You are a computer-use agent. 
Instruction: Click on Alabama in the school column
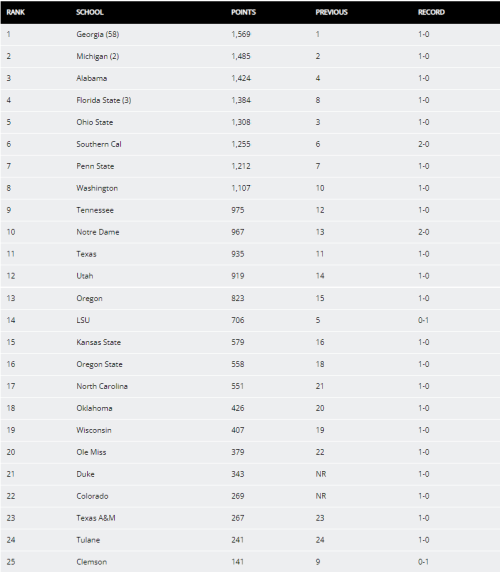92,78
